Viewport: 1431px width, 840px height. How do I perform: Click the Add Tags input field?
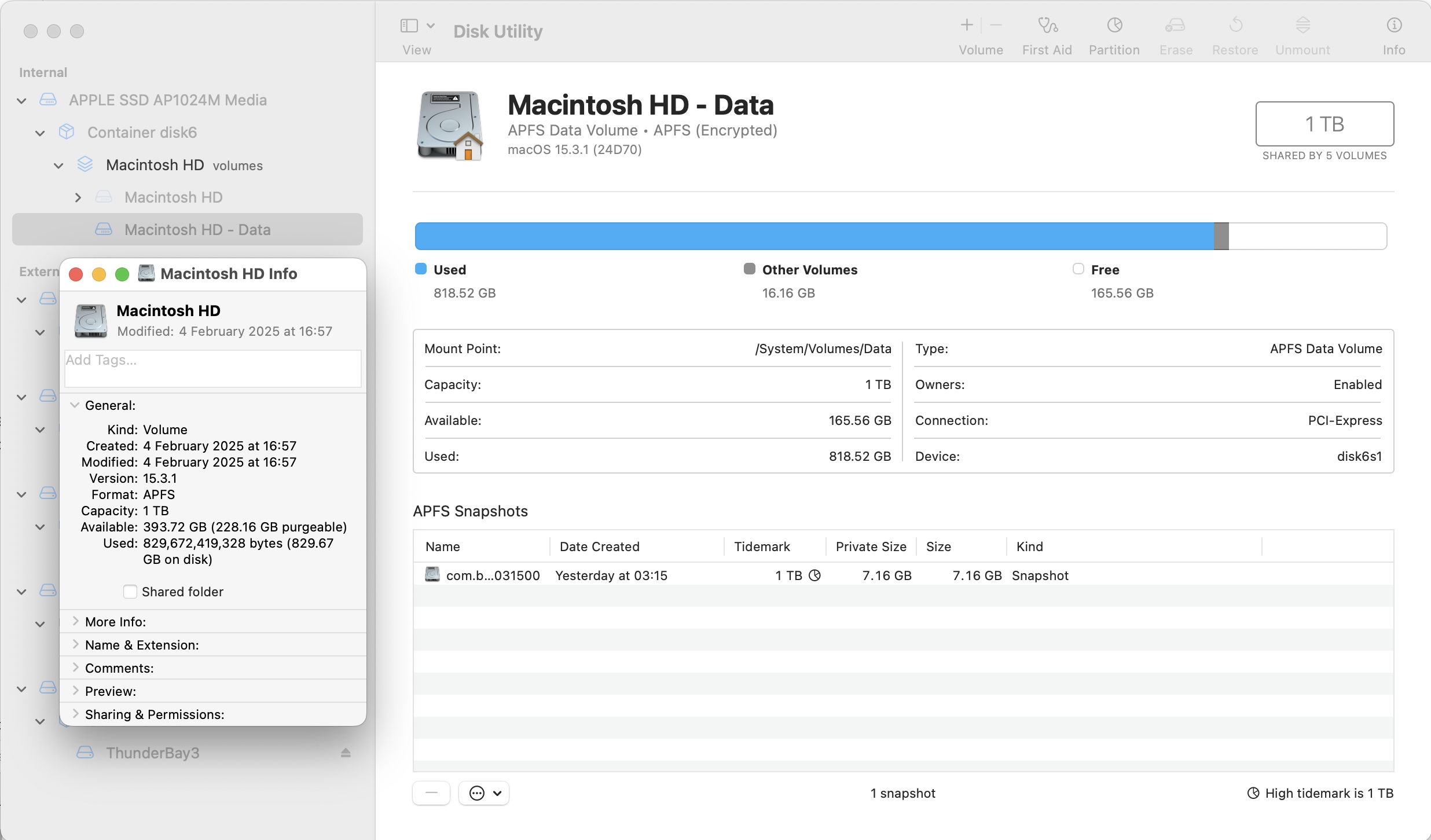pyautogui.click(x=212, y=368)
